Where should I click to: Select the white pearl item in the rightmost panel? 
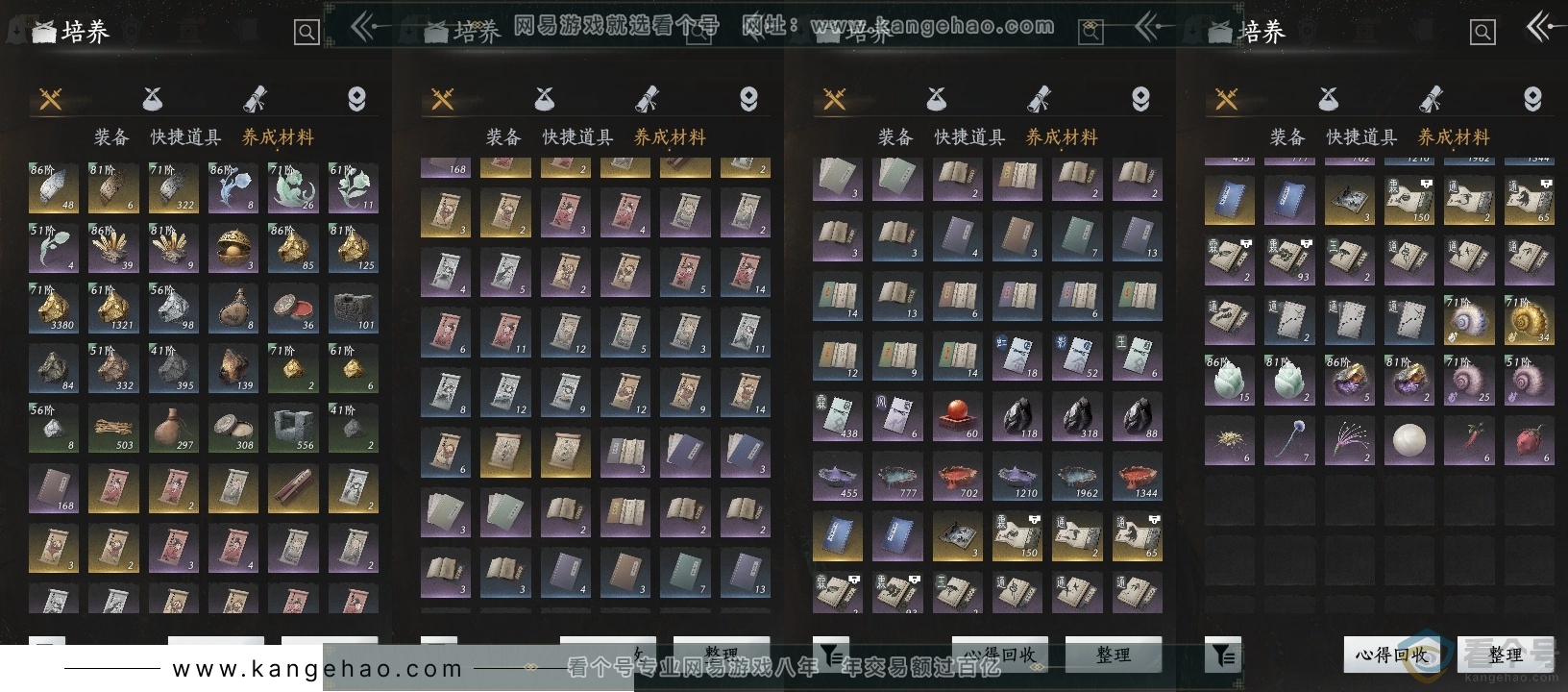coord(1409,440)
